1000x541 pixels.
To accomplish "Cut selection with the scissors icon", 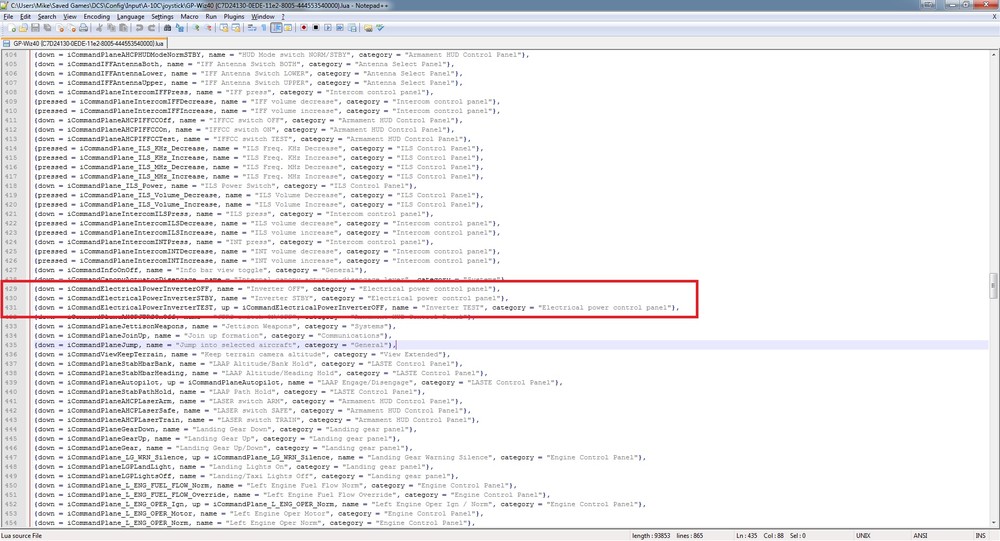I will coord(99,28).
